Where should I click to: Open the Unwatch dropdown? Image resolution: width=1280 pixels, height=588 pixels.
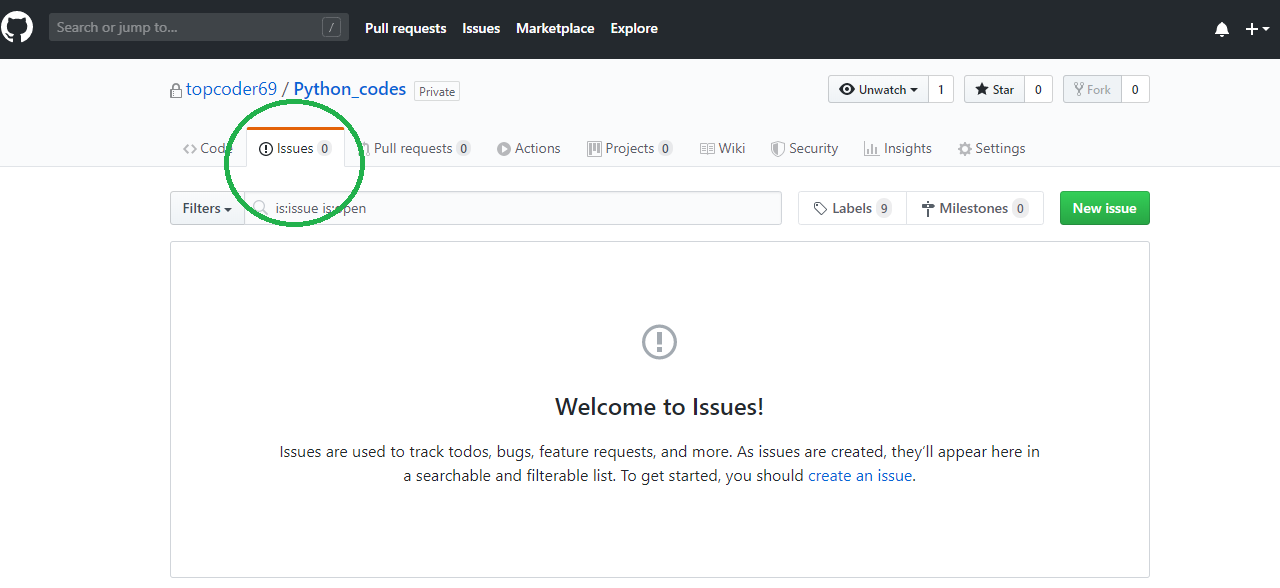[878, 89]
